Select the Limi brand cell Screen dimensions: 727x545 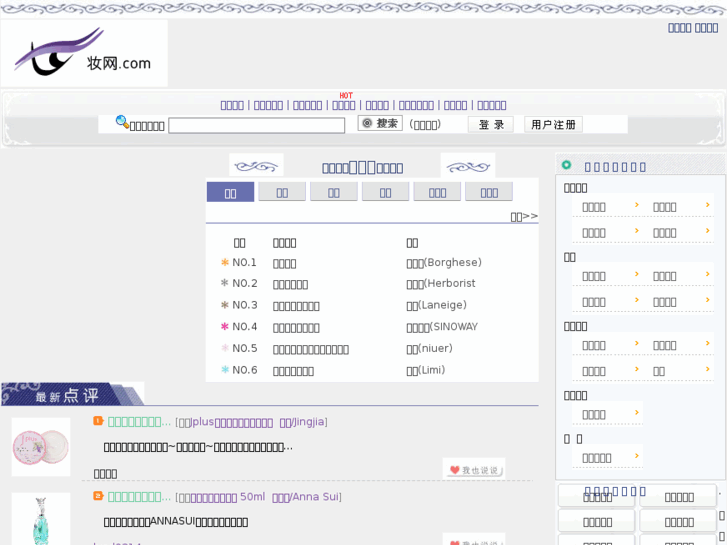426,370
